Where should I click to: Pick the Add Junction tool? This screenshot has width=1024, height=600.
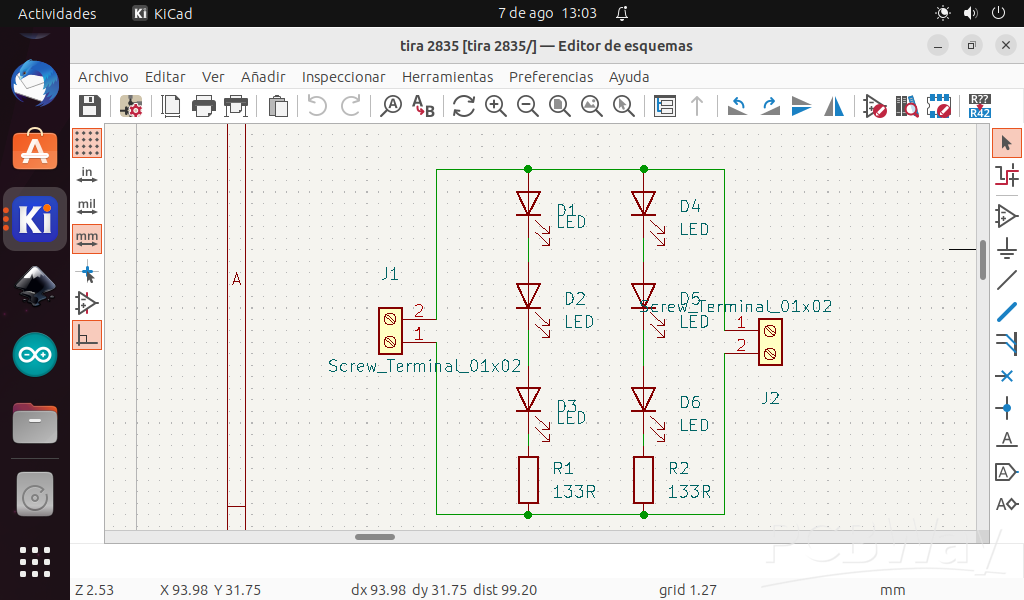coord(1006,407)
